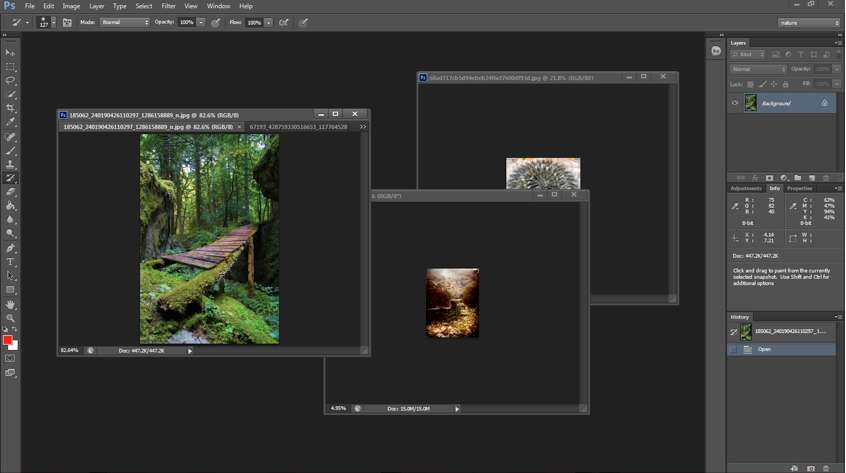This screenshot has width=846, height=473.
Task: Open the Edit menu
Action: [49, 6]
